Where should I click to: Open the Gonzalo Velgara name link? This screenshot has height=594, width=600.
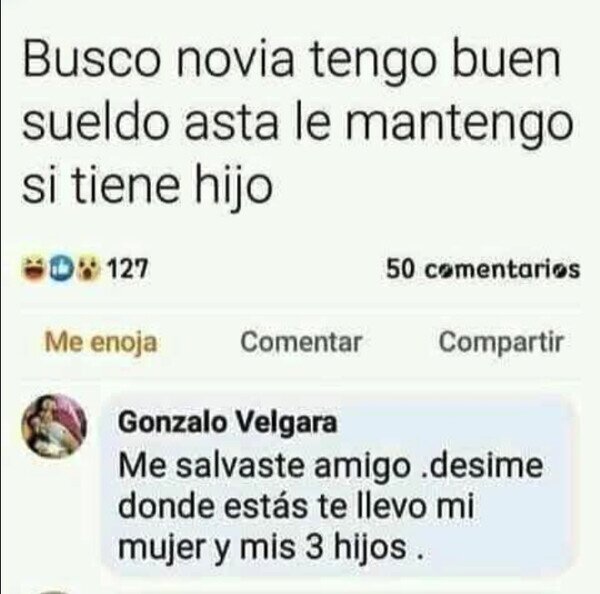[228, 422]
